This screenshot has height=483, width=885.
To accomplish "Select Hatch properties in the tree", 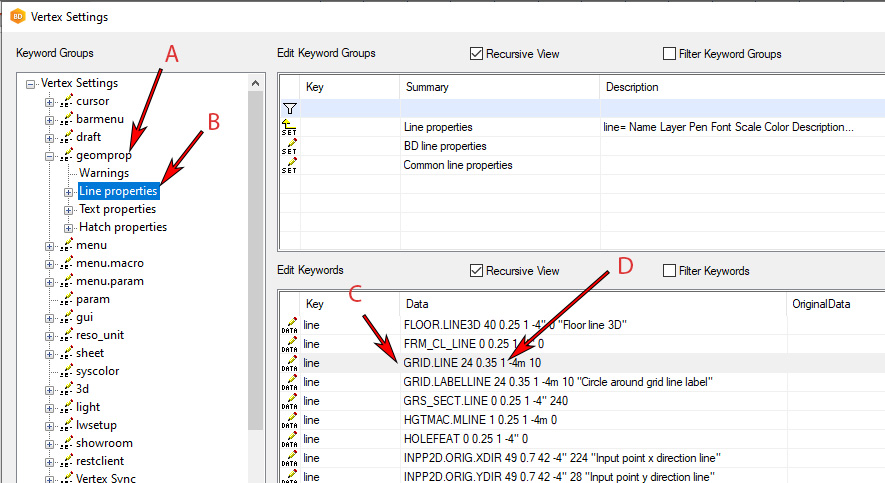I will [123, 227].
